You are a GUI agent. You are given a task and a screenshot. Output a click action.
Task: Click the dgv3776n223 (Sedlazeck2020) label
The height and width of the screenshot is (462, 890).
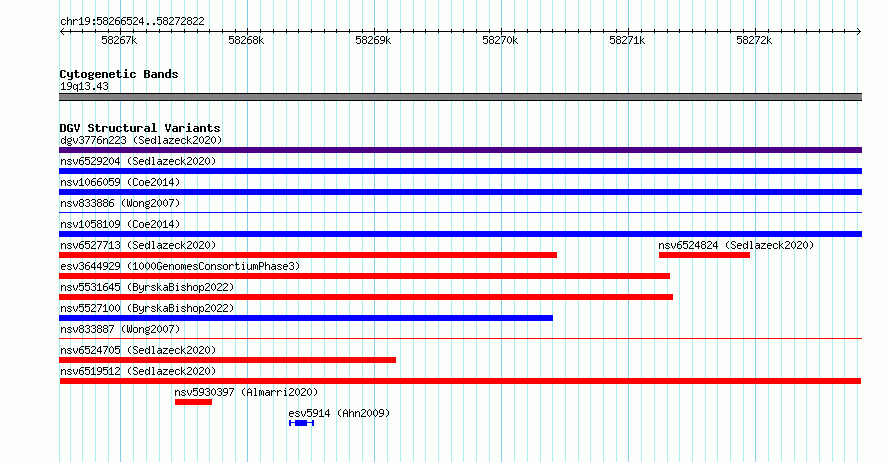click(141, 140)
